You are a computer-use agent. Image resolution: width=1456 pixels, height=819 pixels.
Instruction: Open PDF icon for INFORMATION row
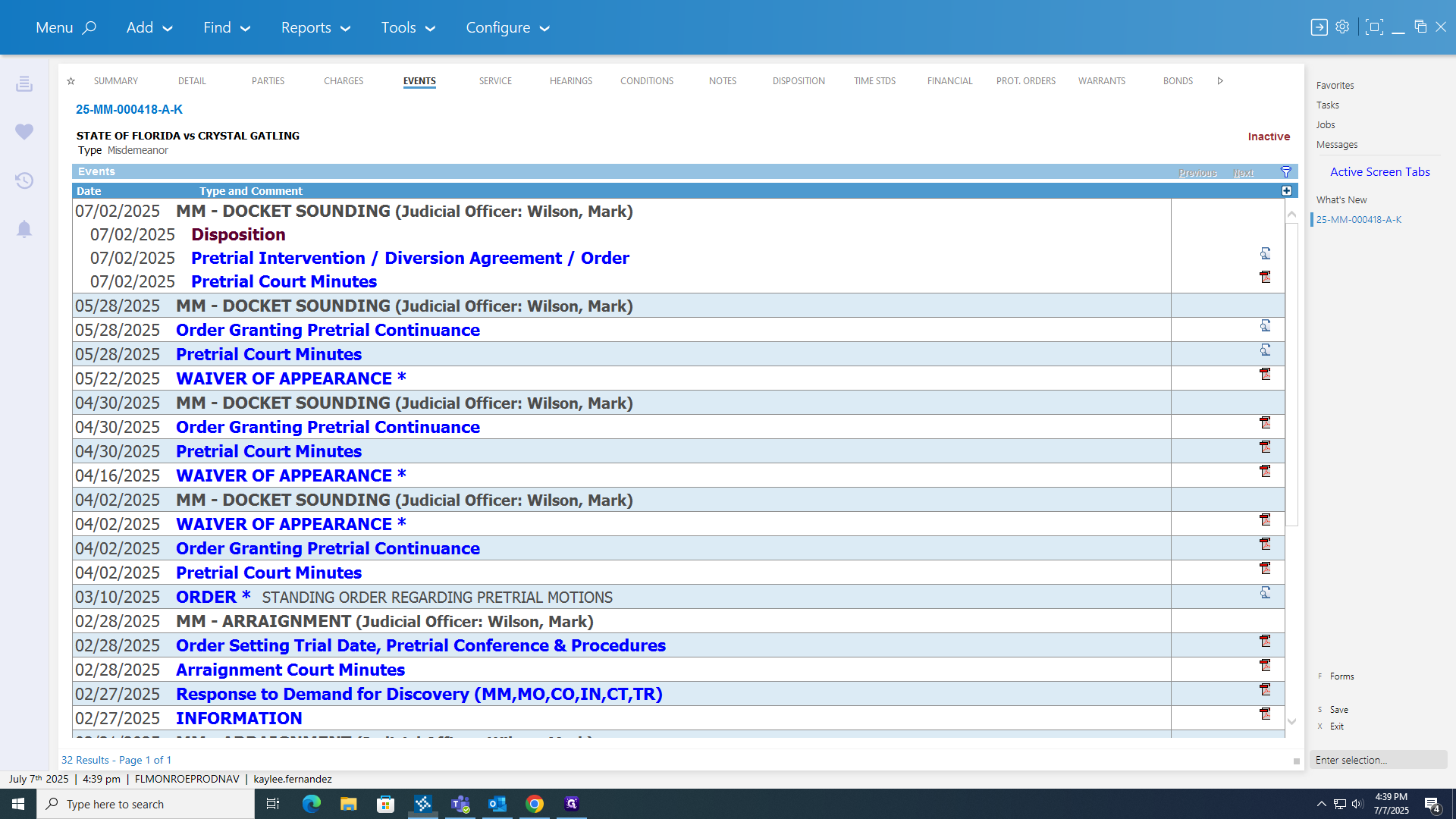click(1265, 714)
